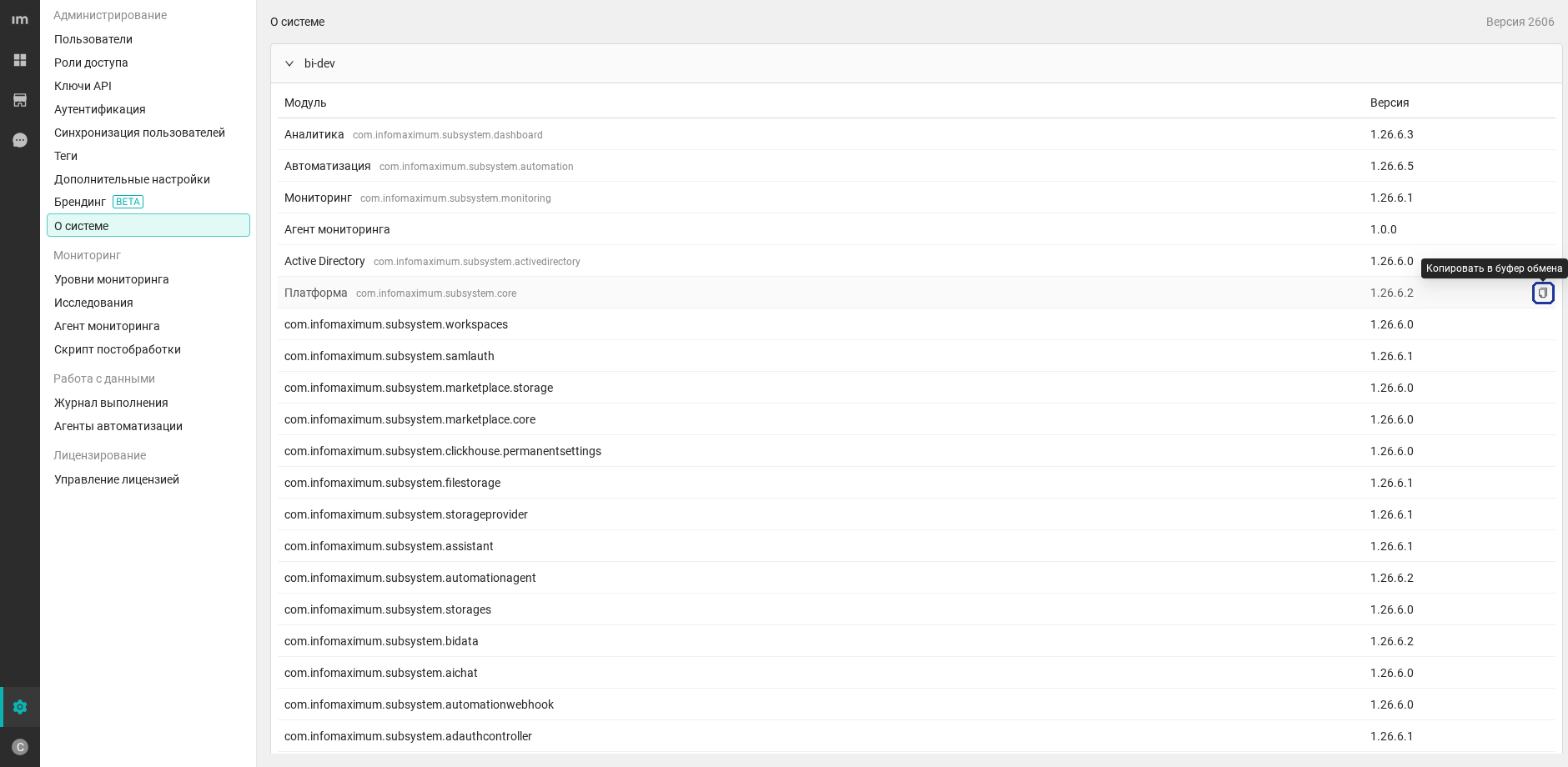Select com.infomaximum.subsystem.clickhouse.permanentsettings row
Image resolution: width=1568 pixels, height=767 pixels.
916,451
